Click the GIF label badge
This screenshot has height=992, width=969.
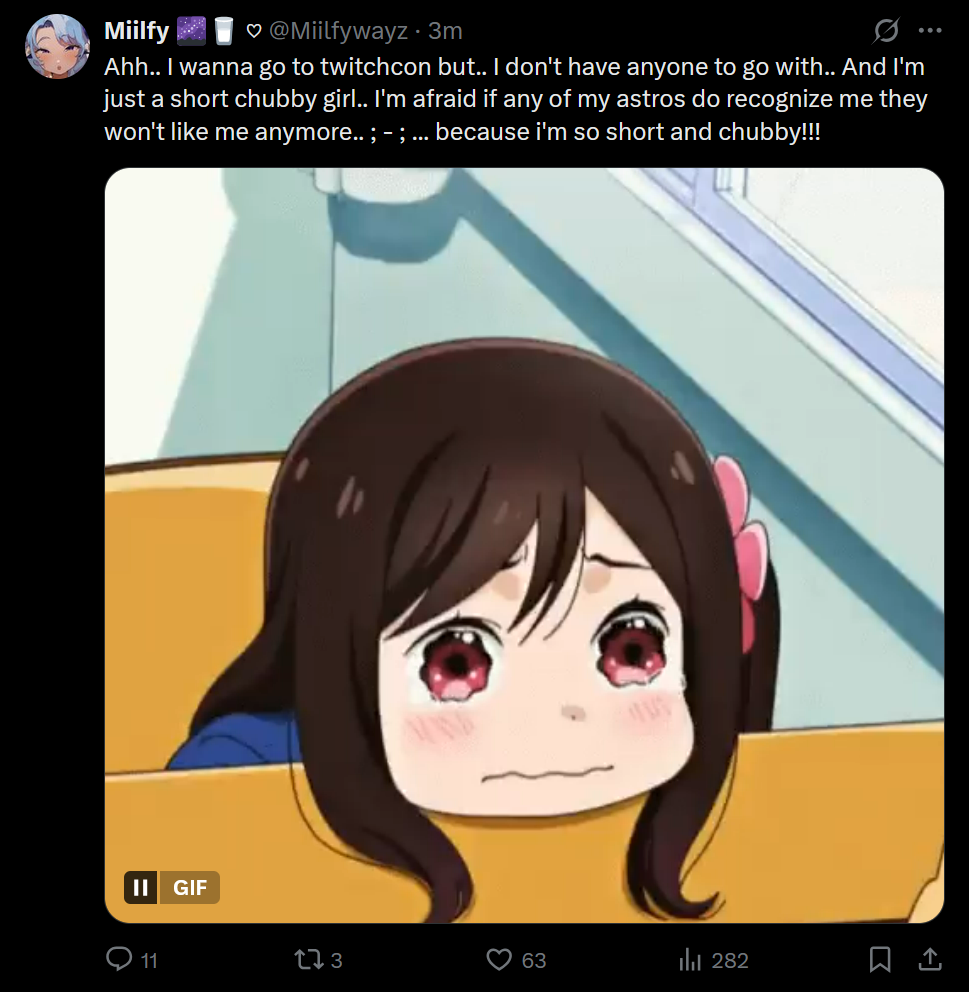pyautogui.click(x=189, y=887)
